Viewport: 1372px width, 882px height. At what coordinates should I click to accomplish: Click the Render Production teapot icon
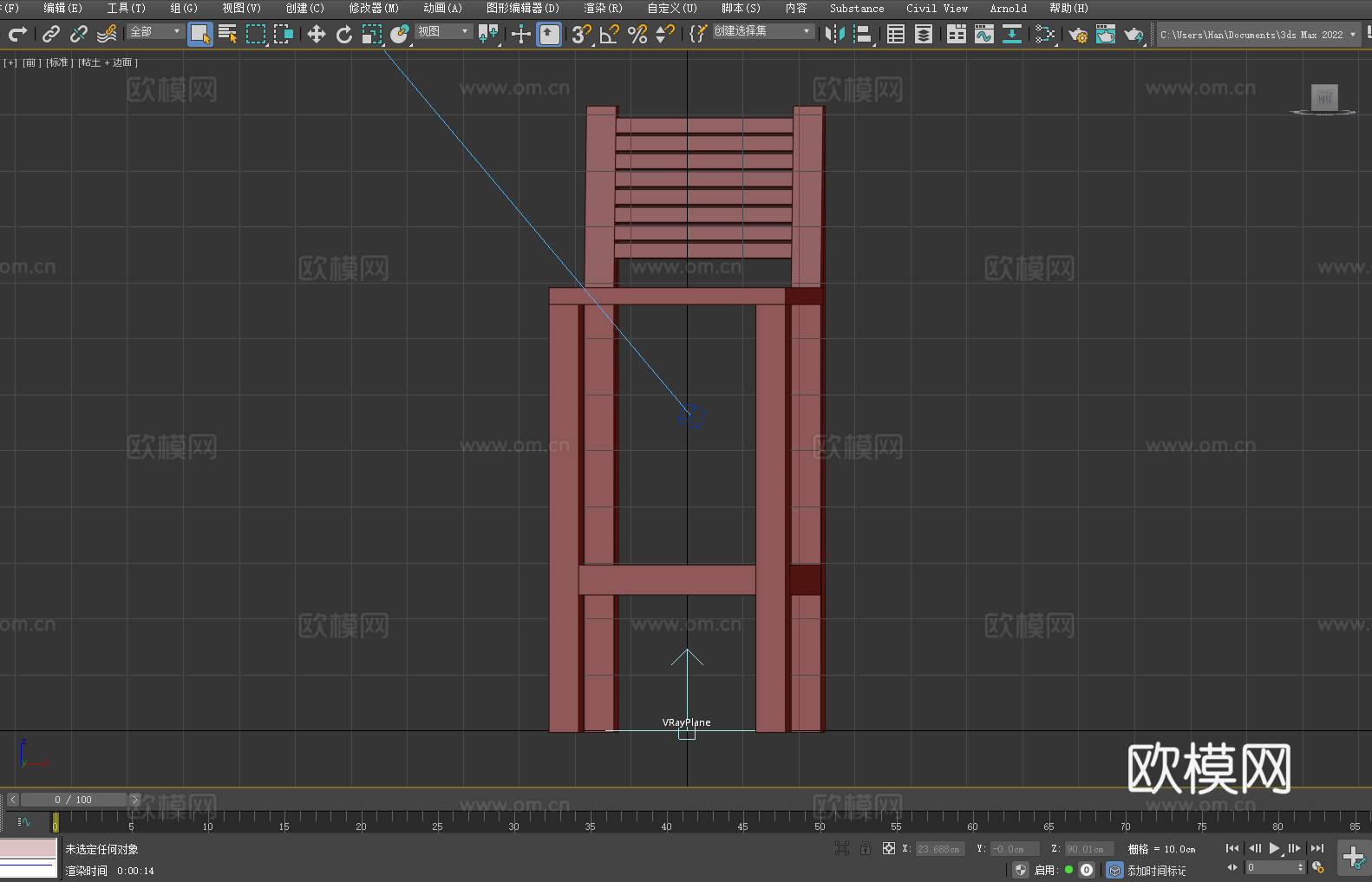coord(1134,34)
